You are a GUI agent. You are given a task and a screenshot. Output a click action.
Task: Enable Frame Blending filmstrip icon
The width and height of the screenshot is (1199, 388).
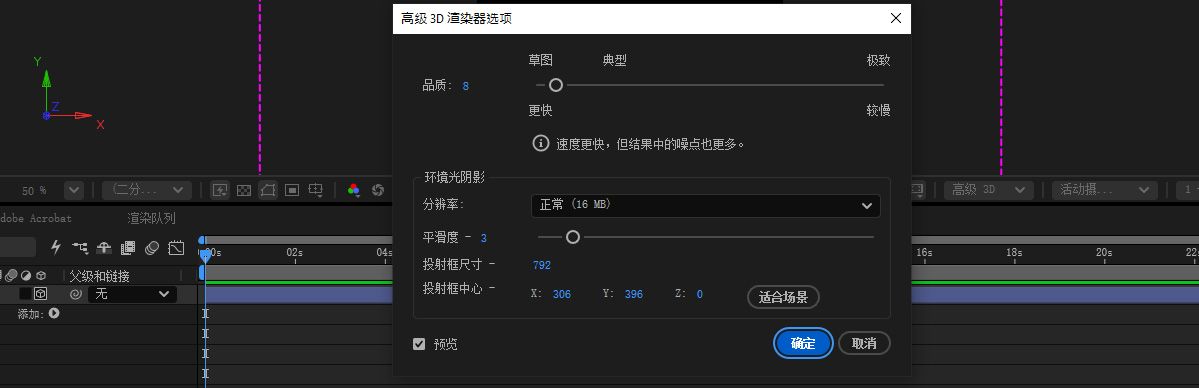tap(128, 247)
